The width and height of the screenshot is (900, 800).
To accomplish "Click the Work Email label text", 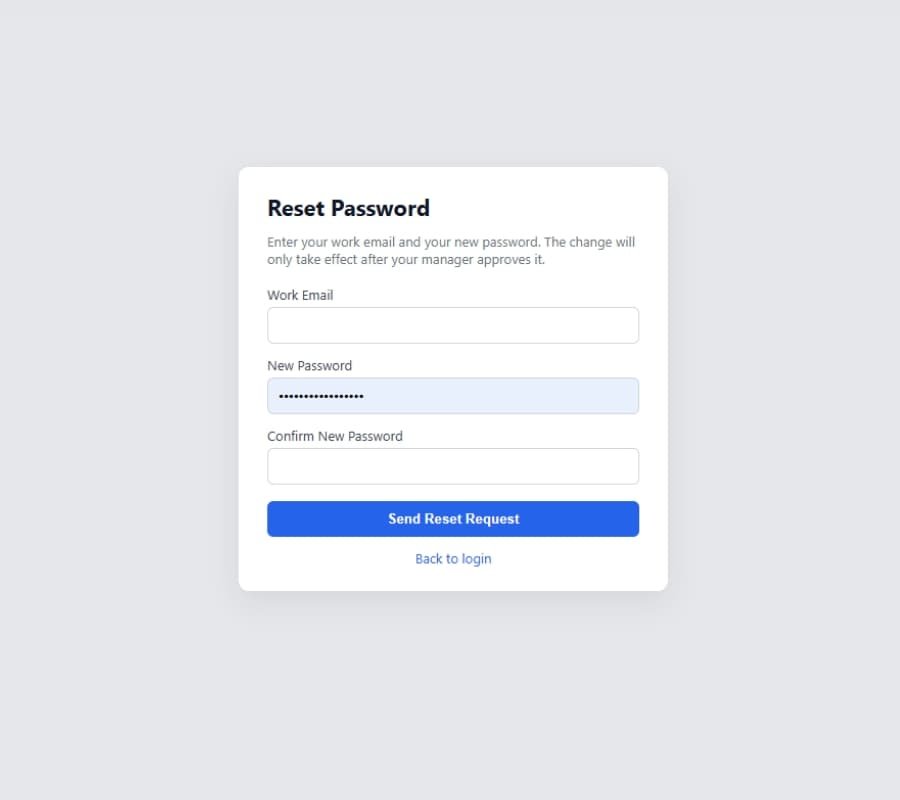I will tap(300, 296).
